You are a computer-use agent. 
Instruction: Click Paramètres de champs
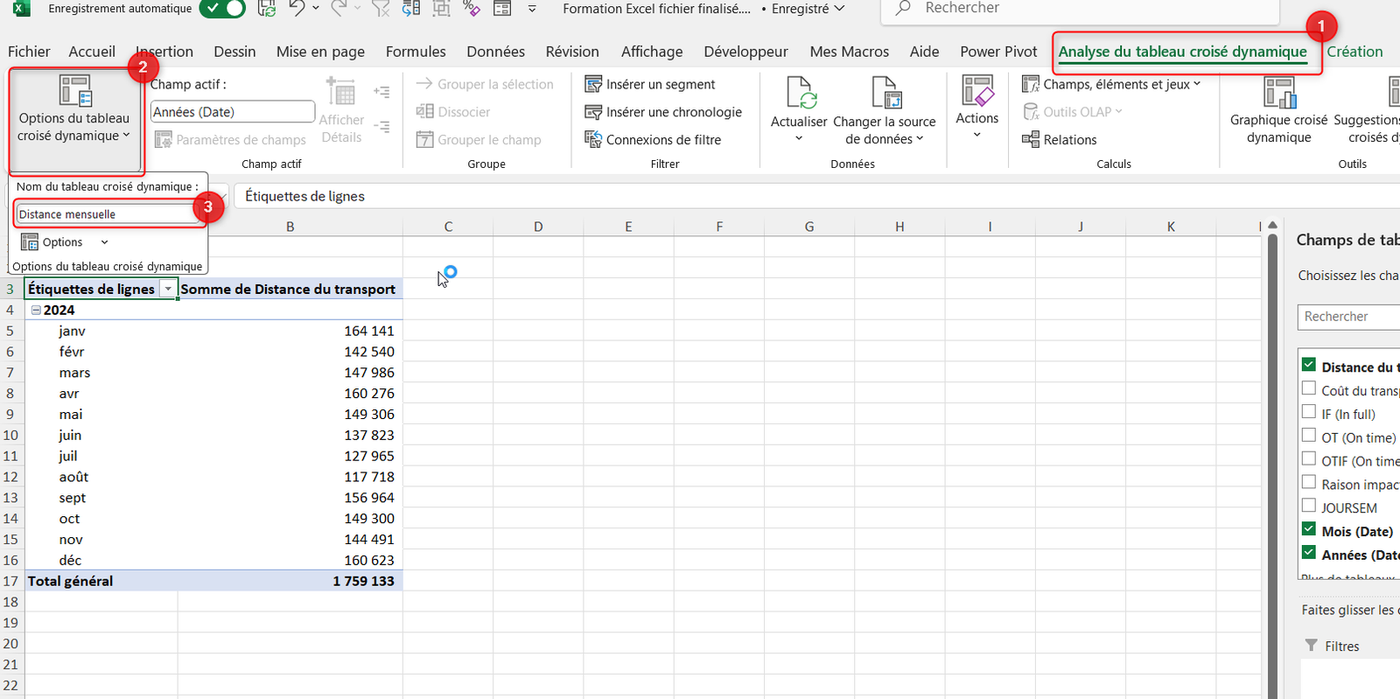click(x=230, y=140)
